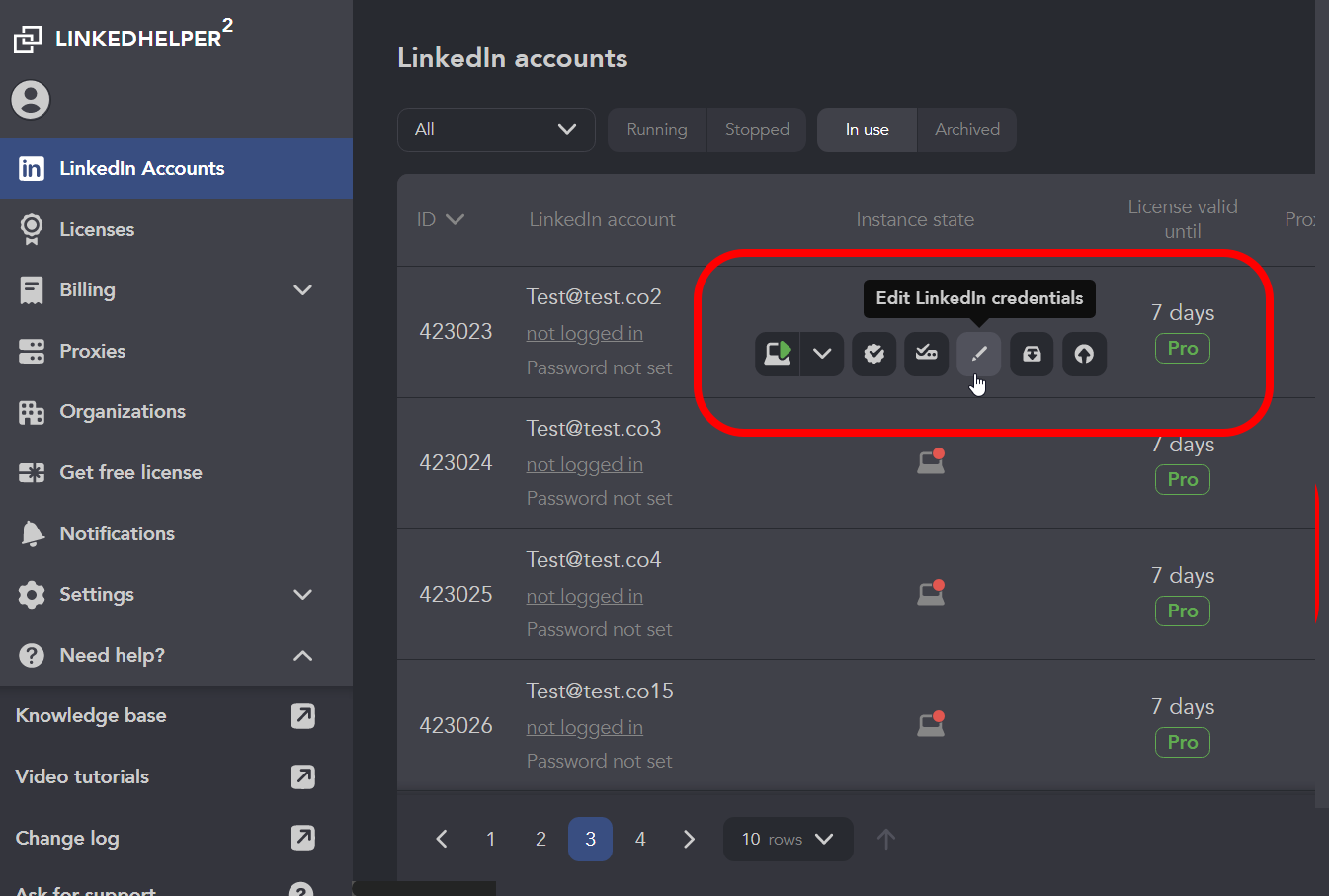Click 'not logged in' for Test@test.co3

coord(585,465)
